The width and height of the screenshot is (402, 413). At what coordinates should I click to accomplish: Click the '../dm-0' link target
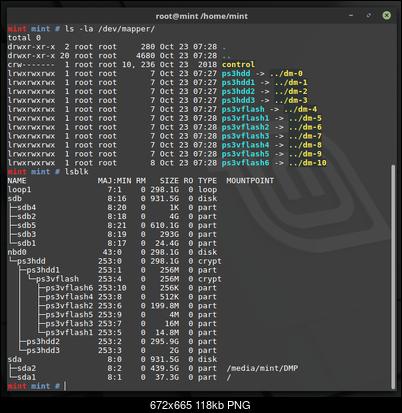coord(286,74)
